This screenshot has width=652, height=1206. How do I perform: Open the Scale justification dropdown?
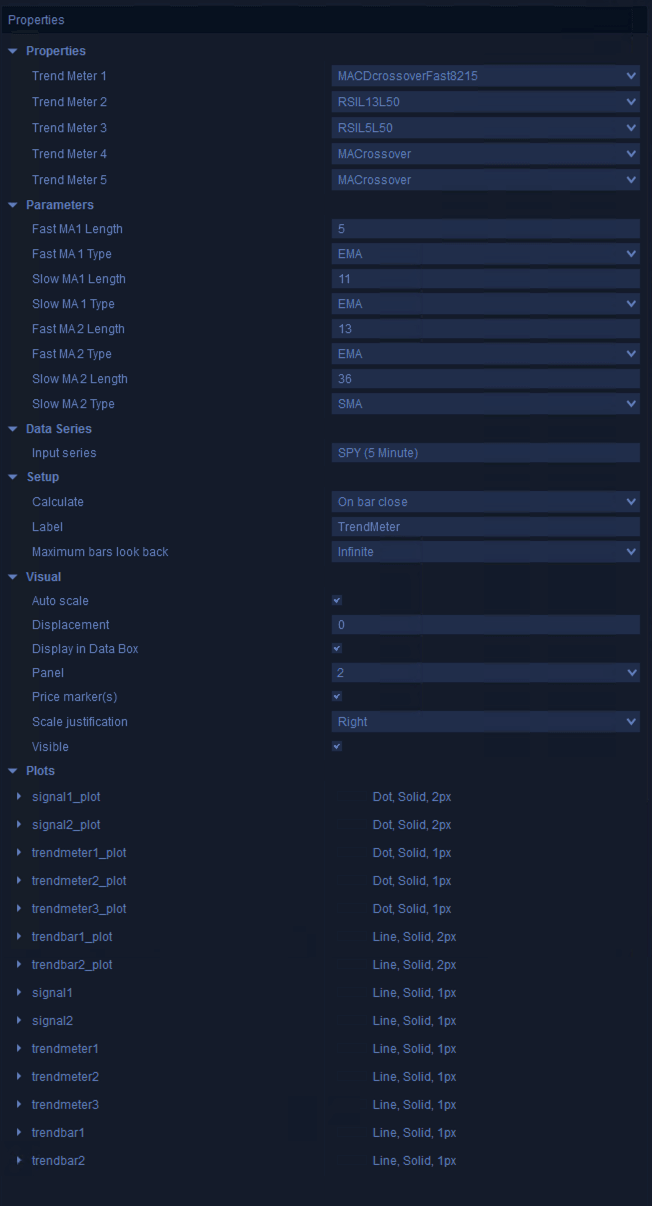tap(485, 722)
